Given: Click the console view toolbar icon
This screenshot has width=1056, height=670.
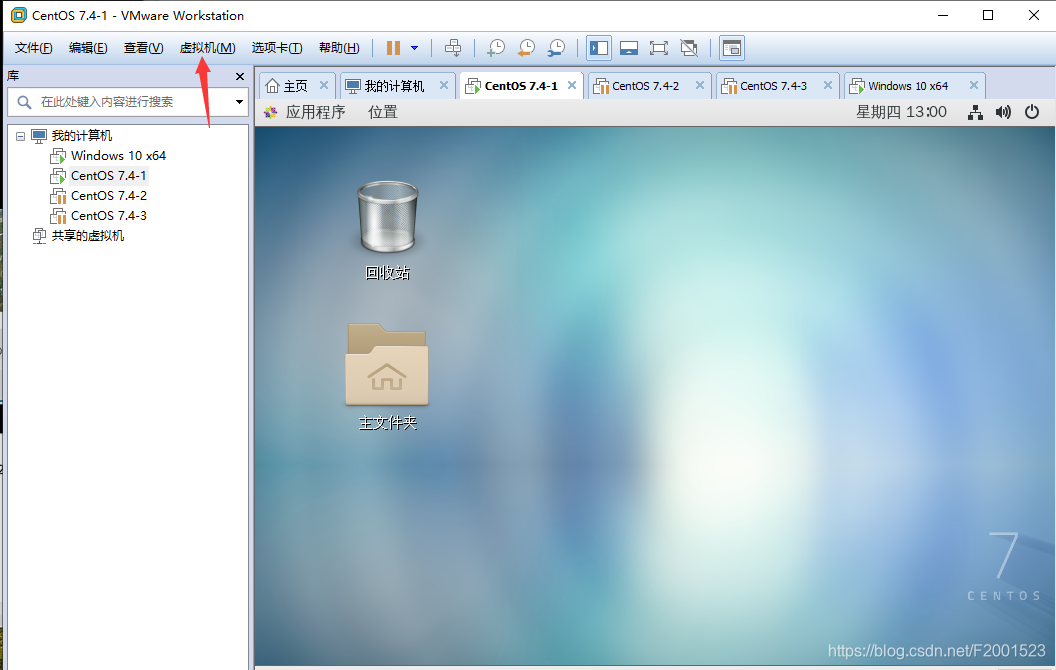Looking at the screenshot, I should pos(731,48).
